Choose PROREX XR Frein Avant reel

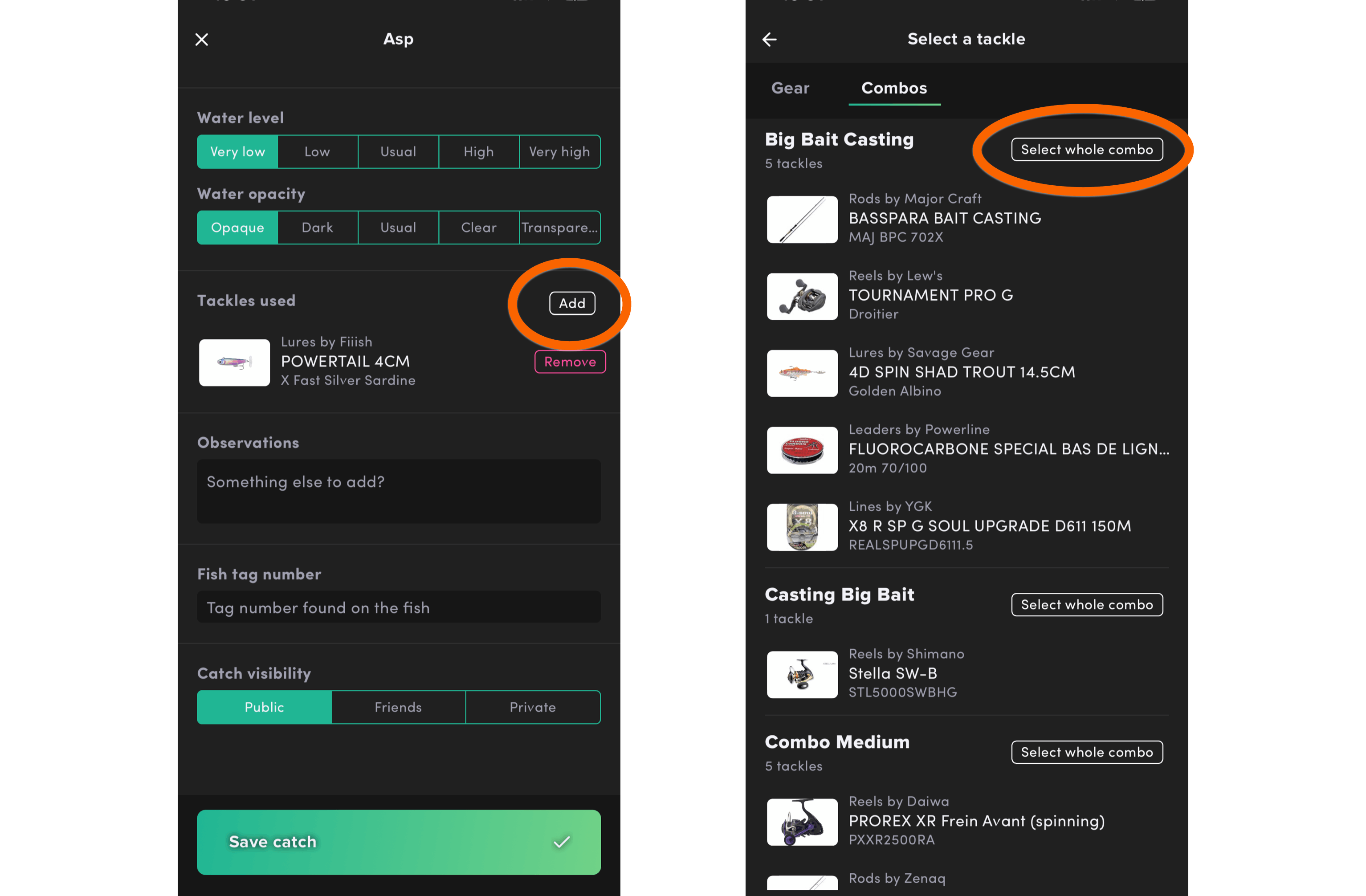[x=967, y=822]
